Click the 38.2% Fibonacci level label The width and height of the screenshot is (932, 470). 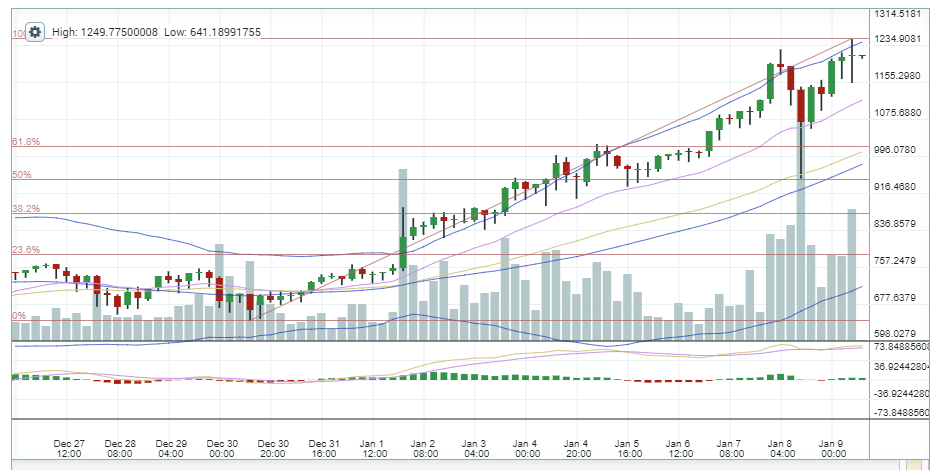point(26,209)
